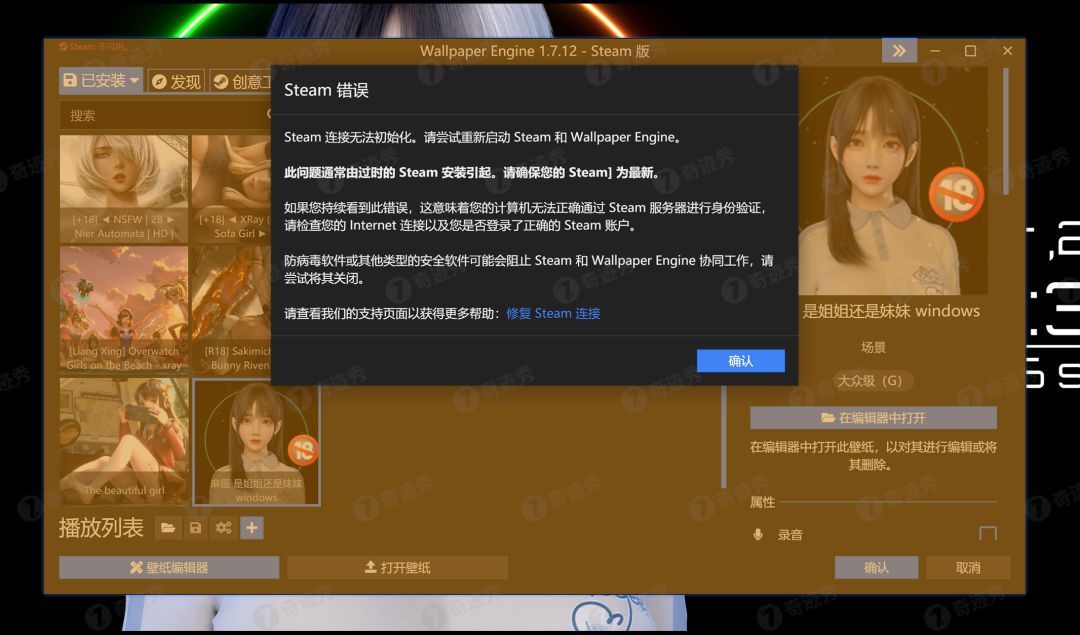The height and width of the screenshot is (635, 1080).
Task: Click the 取消 button
Action: click(968, 568)
